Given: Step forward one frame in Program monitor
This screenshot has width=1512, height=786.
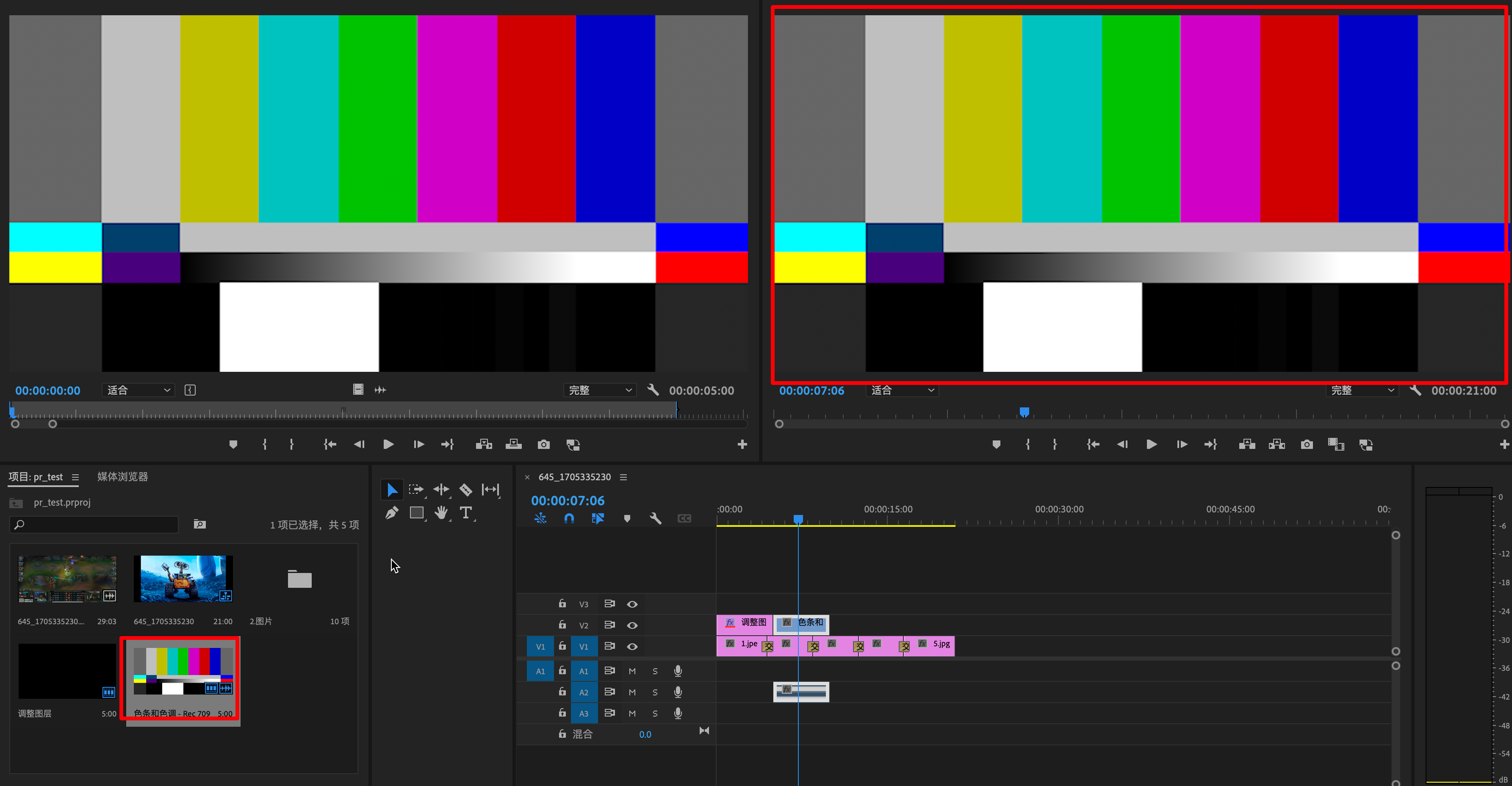Looking at the screenshot, I should pyautogui.click(x=1182, y=444).
